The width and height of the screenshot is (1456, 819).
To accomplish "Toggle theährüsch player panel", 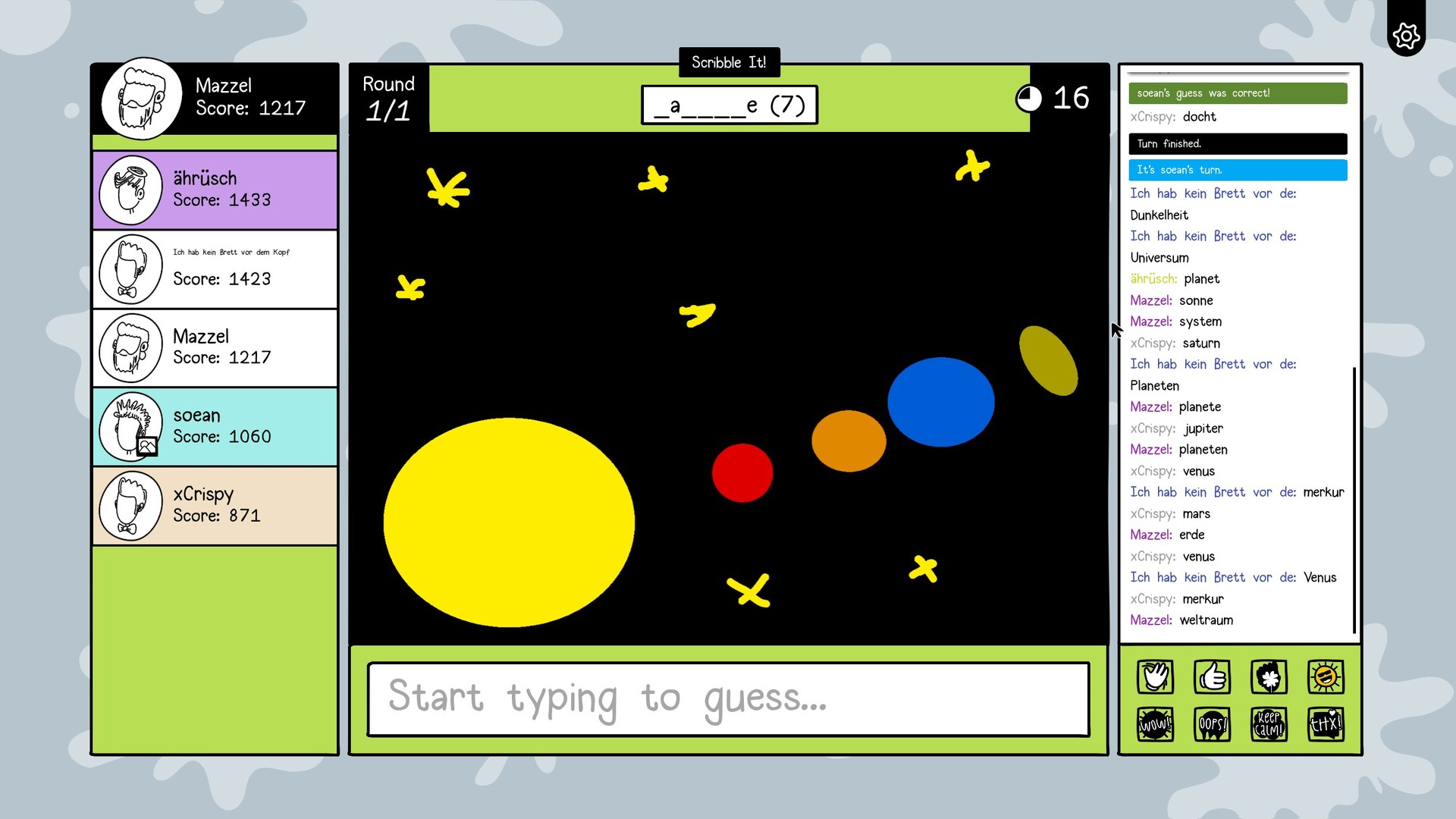I will click(x=215, y=190).
